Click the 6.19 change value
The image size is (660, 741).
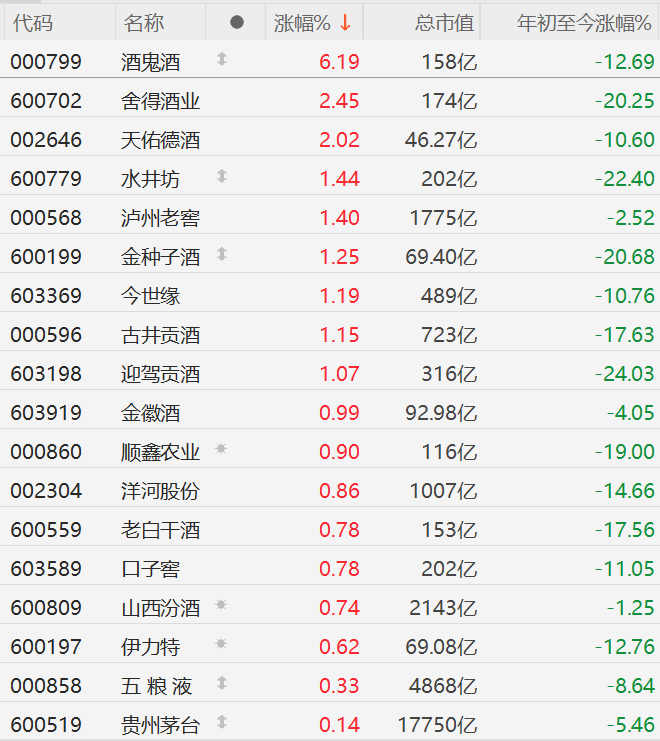(339, 62)
